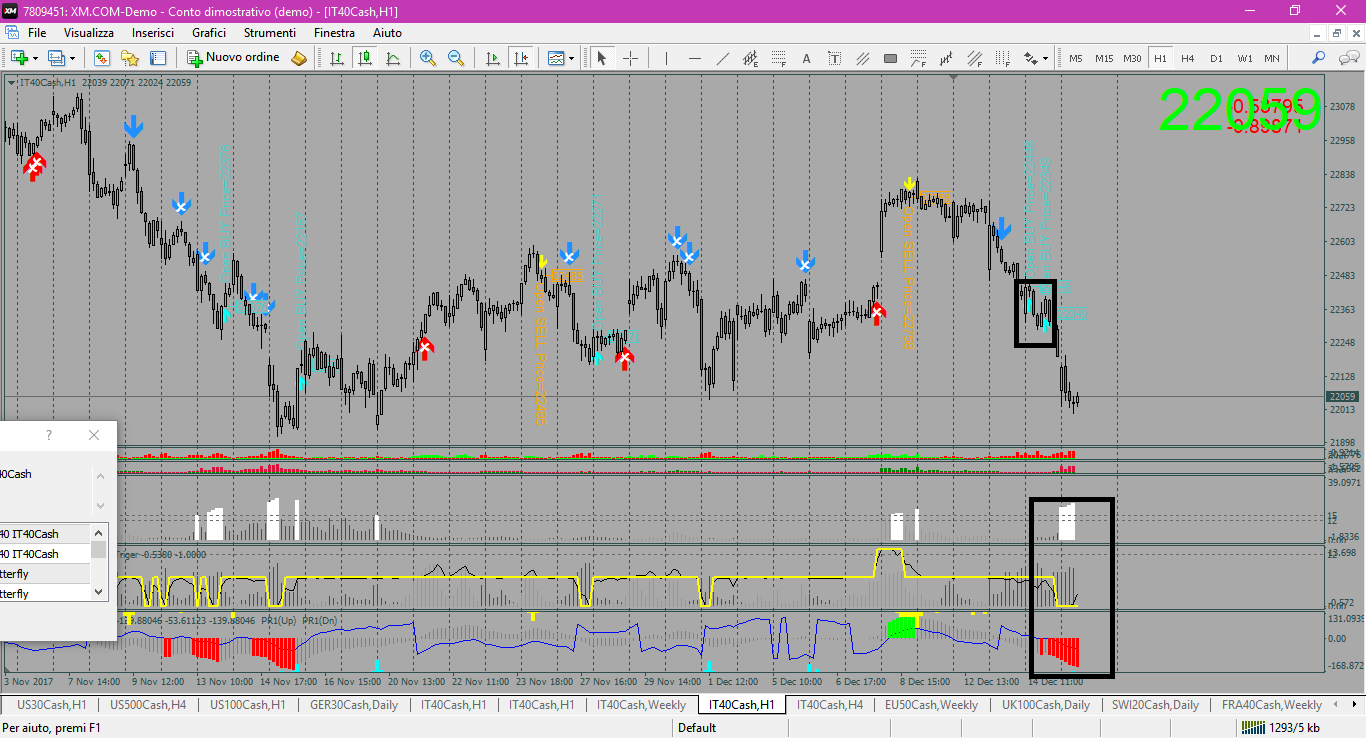Click the 'Default' profile in status bar
This screenshot has width=1366, height=738.
click(x=697, y=728)
